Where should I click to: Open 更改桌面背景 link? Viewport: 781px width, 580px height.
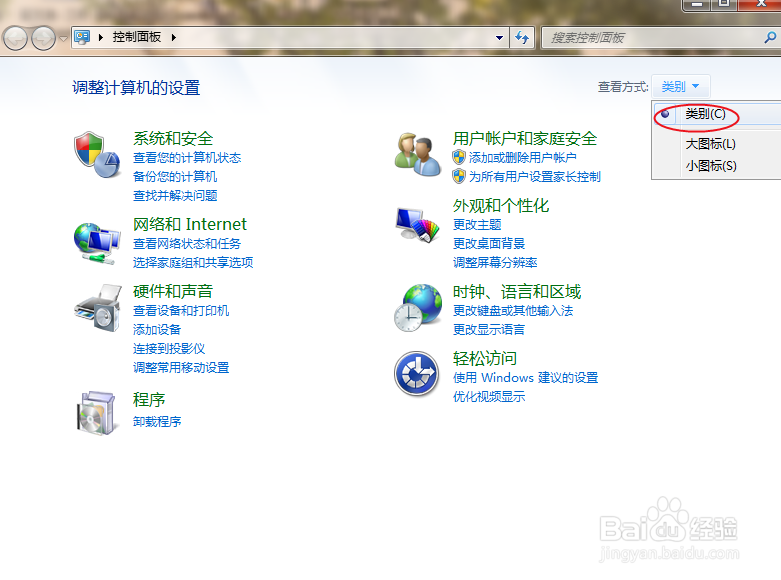coord(489,244)
